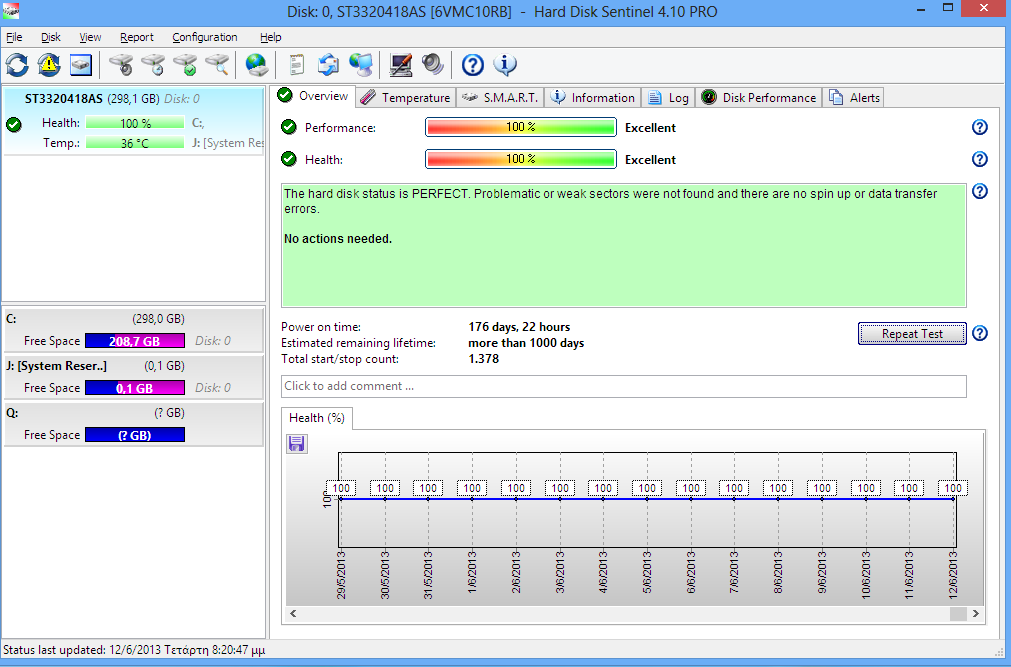This screenshot has height=667, width=1011.
Task: Click the 12/6/2013 date label on graph
Action: (953, 575)
